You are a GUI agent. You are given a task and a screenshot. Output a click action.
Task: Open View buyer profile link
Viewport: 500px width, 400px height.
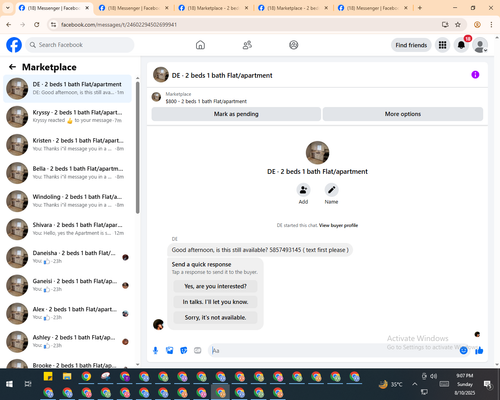pyautogui.click(x=338, y=225)
